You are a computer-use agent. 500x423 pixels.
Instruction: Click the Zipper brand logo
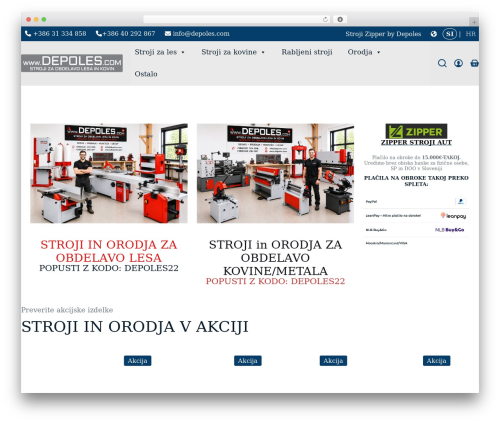(416, 131)
